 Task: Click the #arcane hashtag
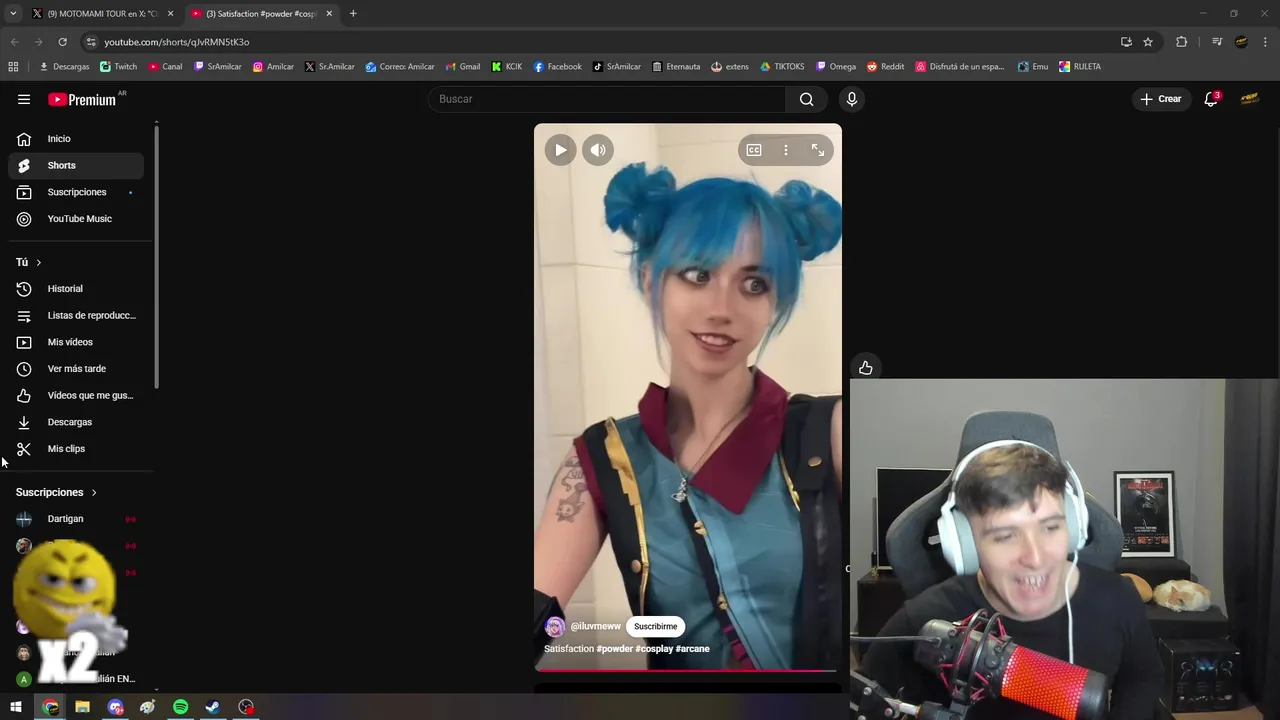[693, 649]
